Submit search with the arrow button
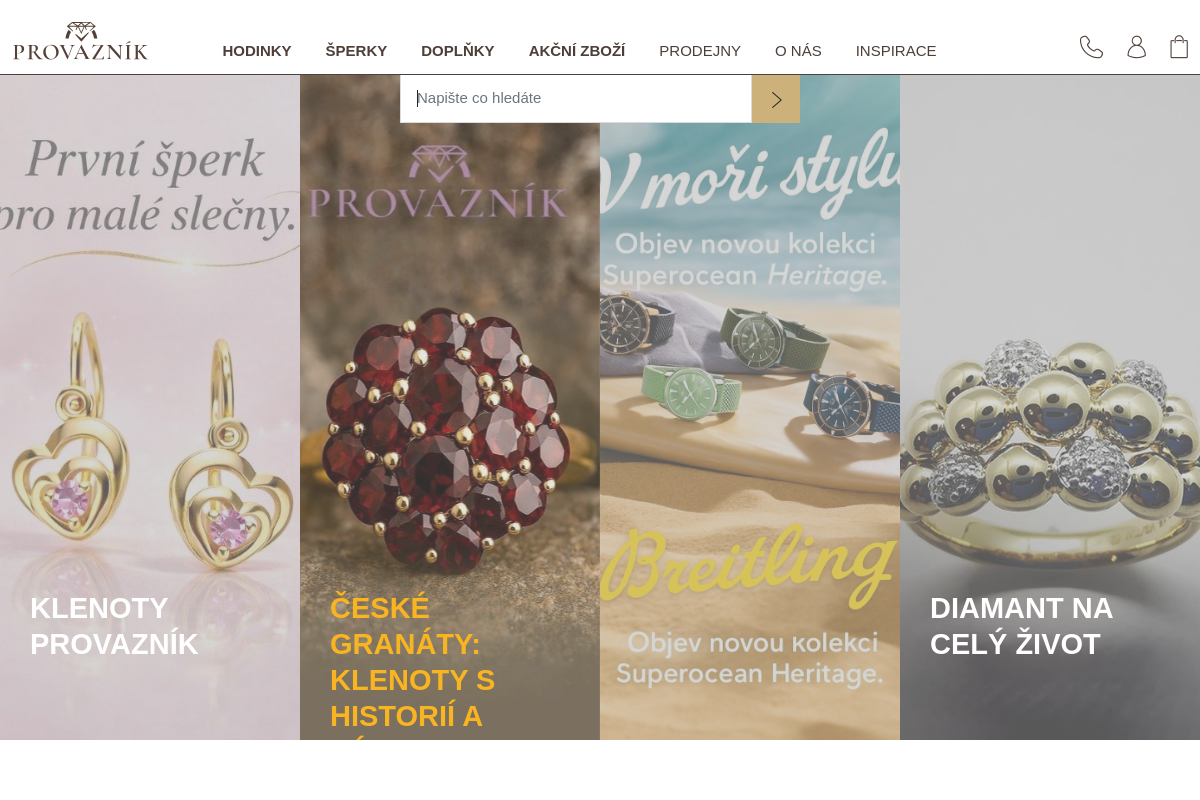 point(776,99)
